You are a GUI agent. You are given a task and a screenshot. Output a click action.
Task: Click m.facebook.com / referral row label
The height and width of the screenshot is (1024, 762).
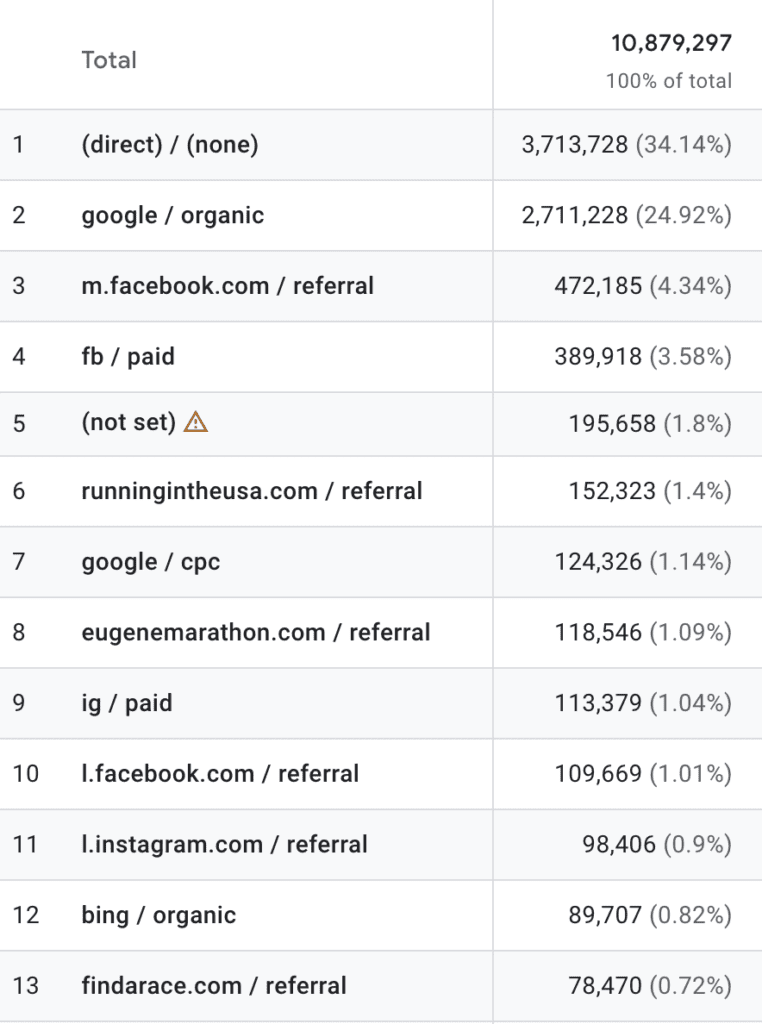click(x=227, y=286)
